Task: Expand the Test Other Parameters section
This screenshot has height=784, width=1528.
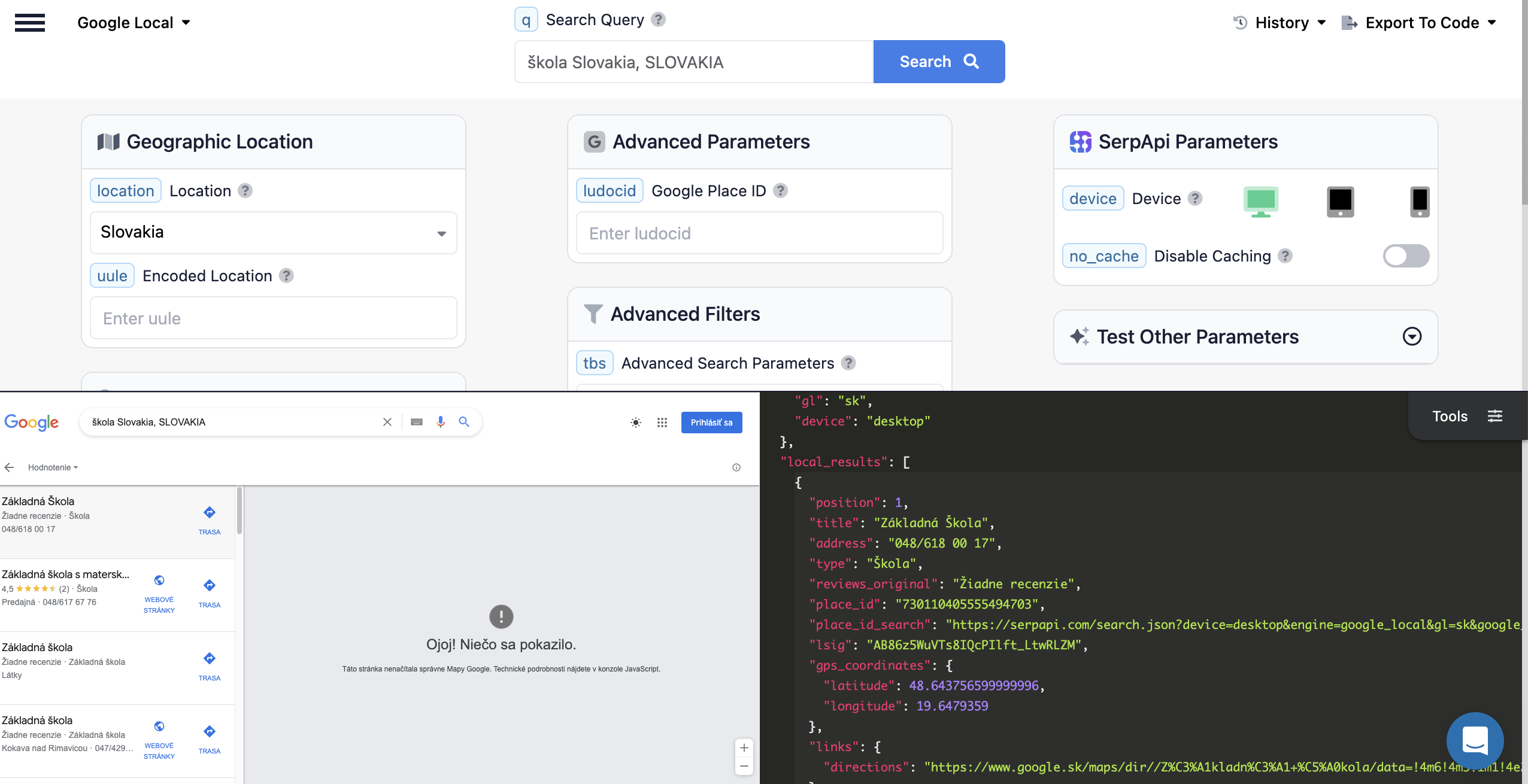Action: pyautogui.click(x=1412, y=336)
